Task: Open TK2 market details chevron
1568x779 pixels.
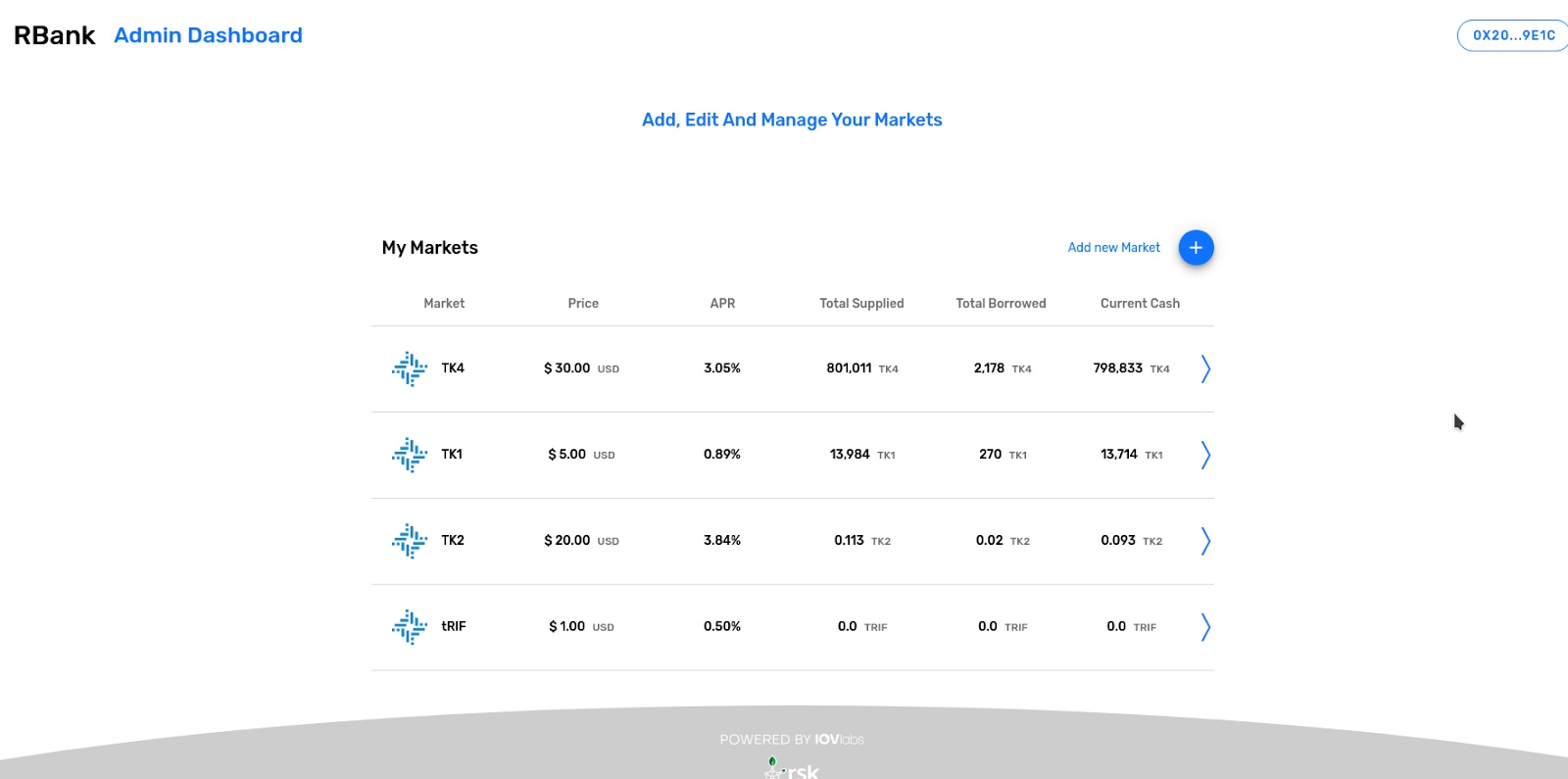Action: point(1205,542)
